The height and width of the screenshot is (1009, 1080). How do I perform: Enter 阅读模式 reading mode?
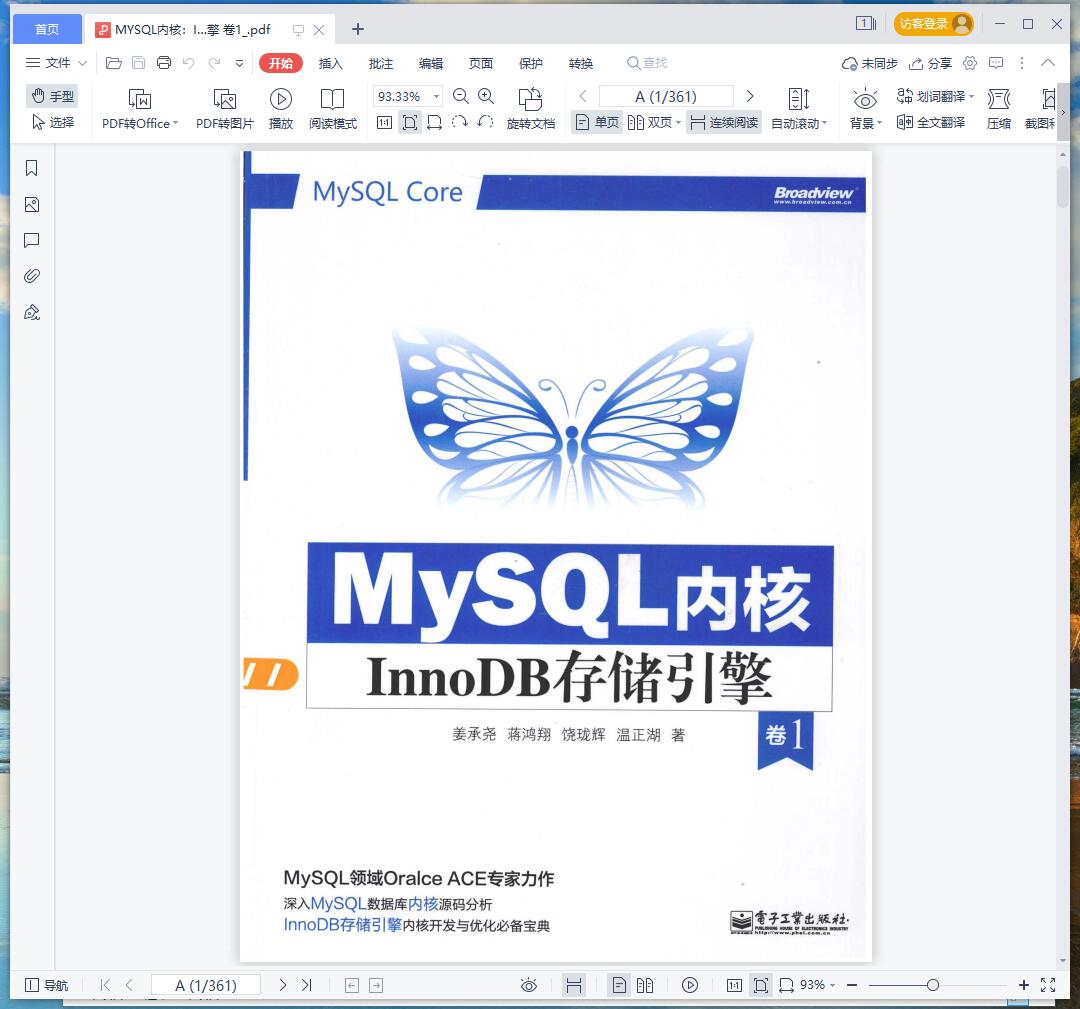click(x=333, y=109)
